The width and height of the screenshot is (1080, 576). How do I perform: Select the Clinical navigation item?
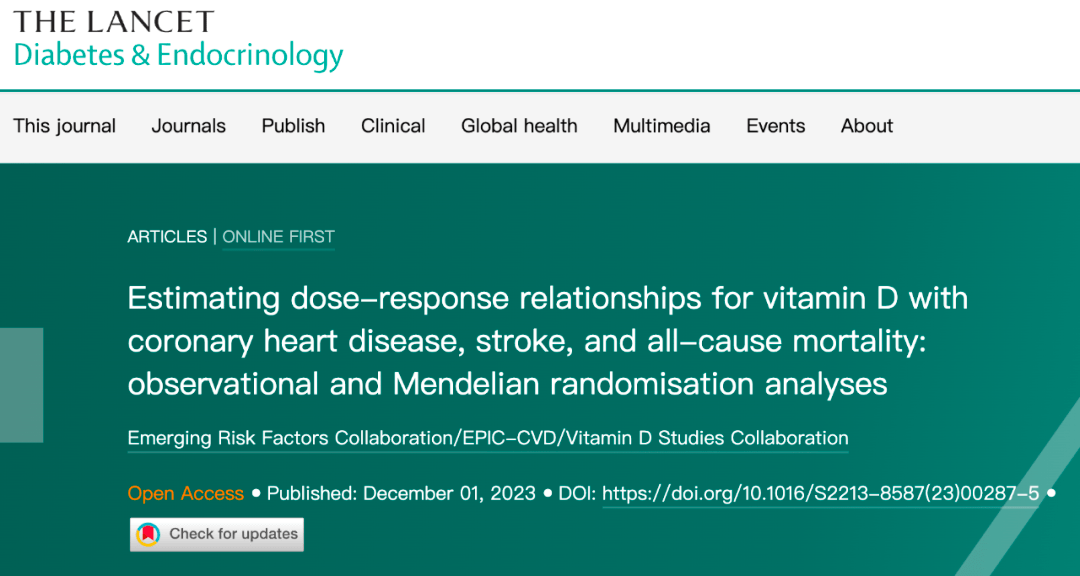(393, 126)
